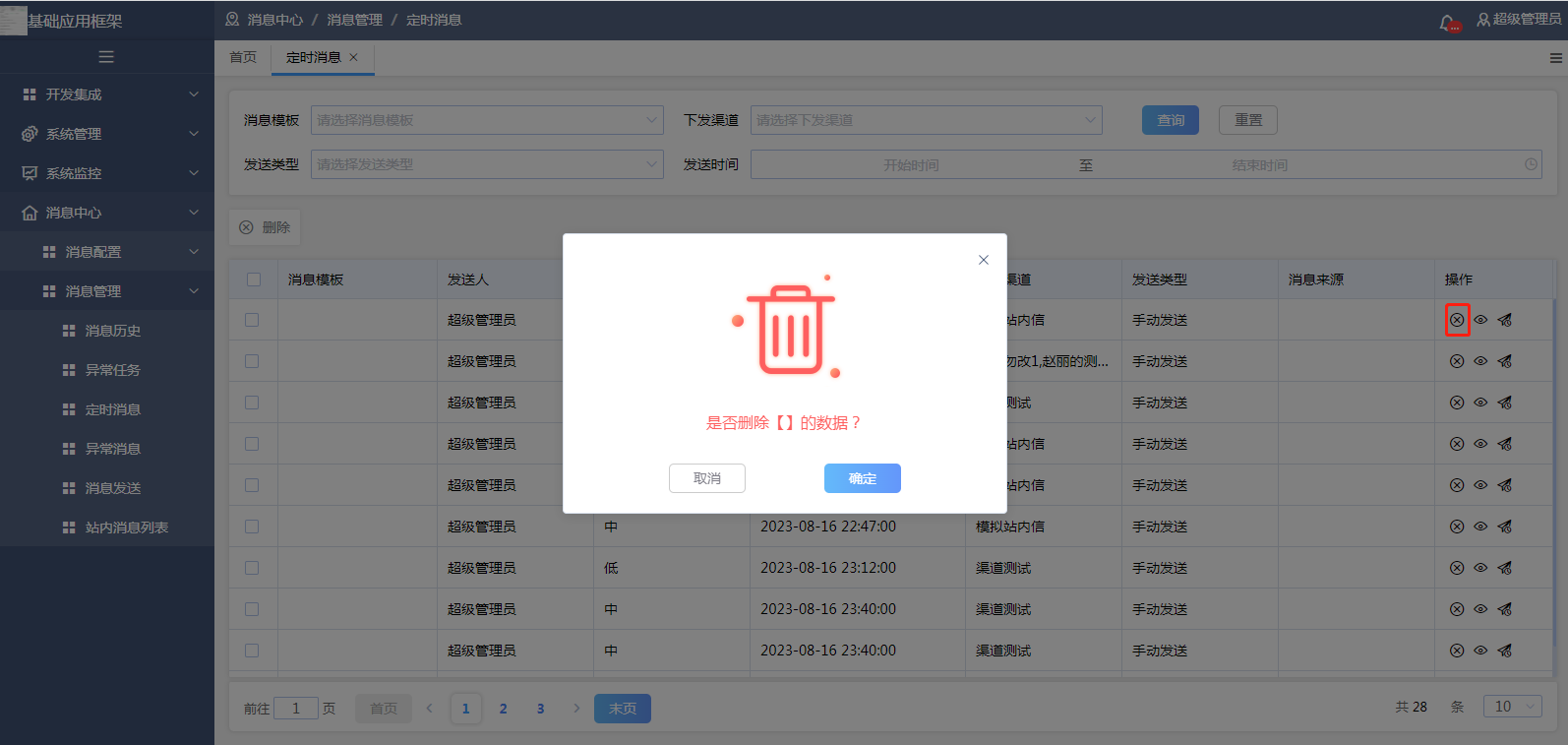
Task: Click the 开发集成 grid icon in sidebar
Action: coord(30,94)
